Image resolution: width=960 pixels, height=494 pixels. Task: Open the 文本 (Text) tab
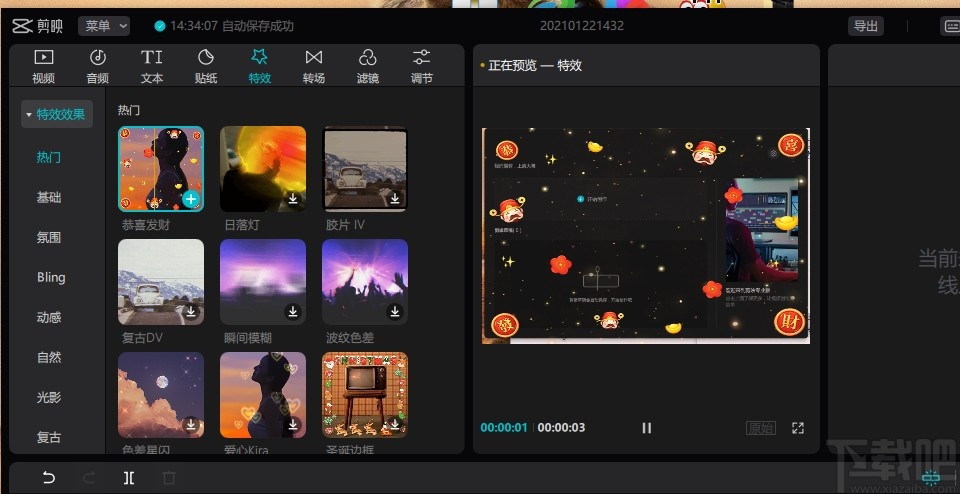click(152, 66)
